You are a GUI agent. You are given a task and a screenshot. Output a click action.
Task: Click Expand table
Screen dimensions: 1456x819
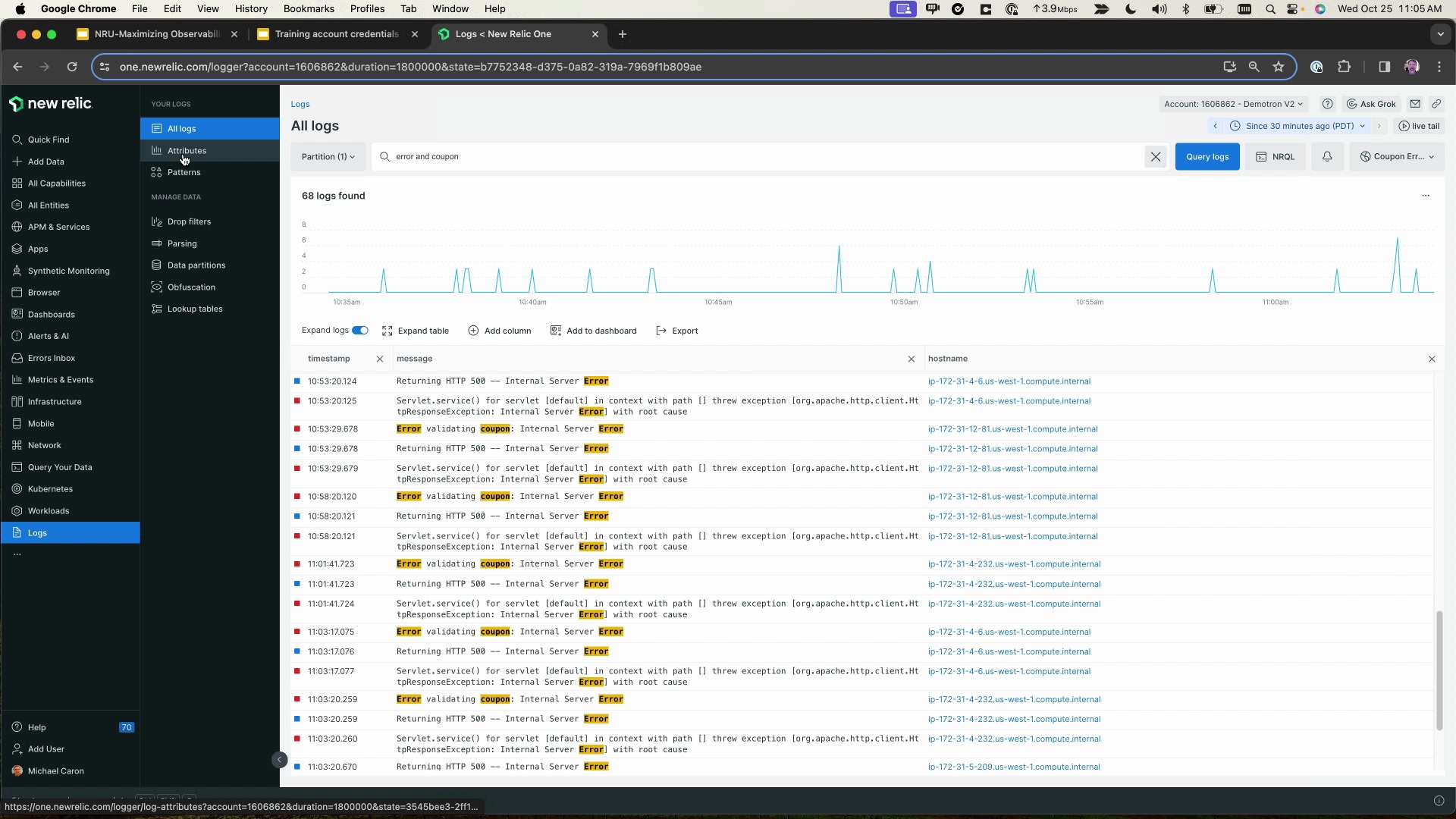(x=416, y=331)
